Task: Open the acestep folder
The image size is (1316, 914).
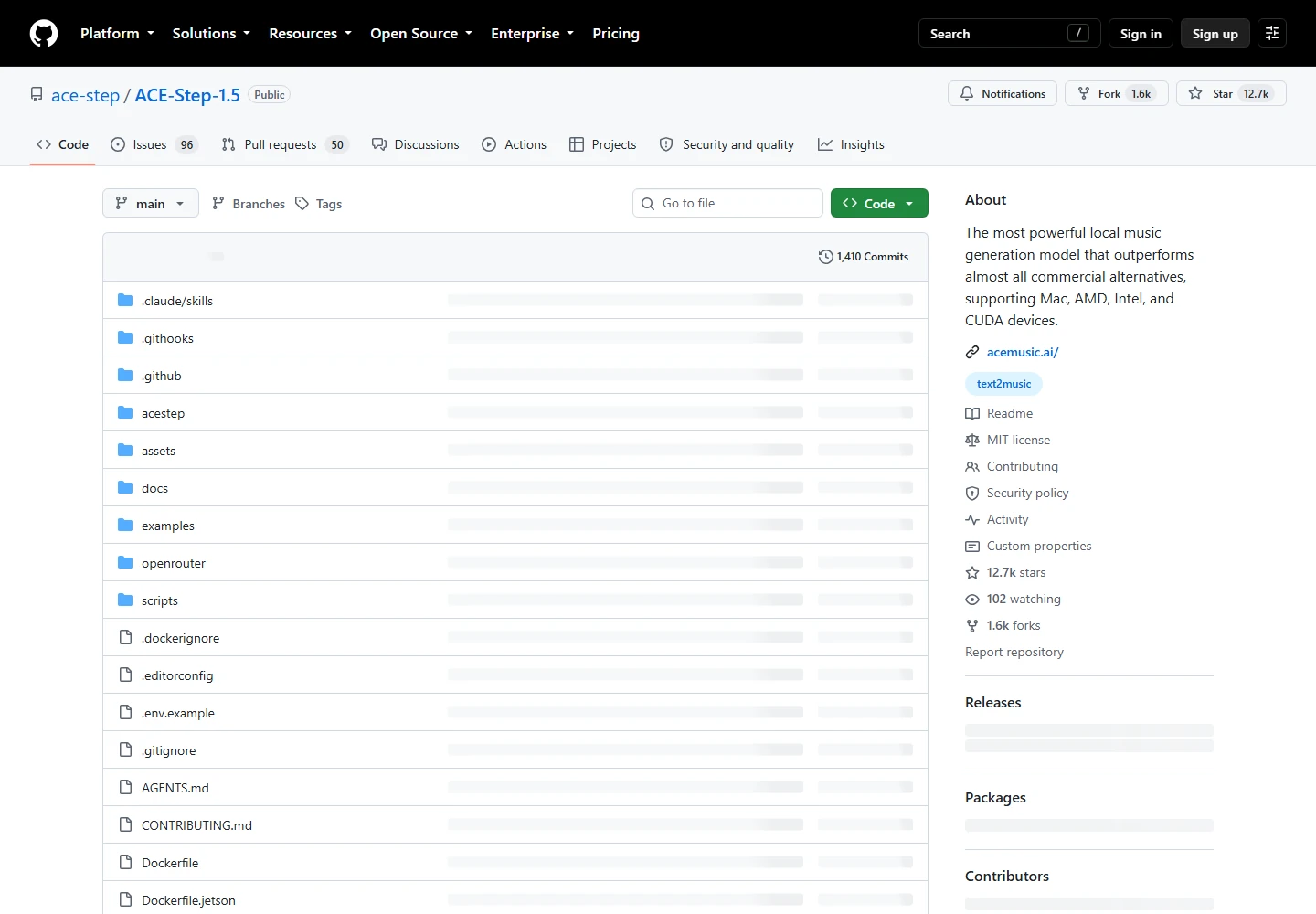Action: click(163, 413)
